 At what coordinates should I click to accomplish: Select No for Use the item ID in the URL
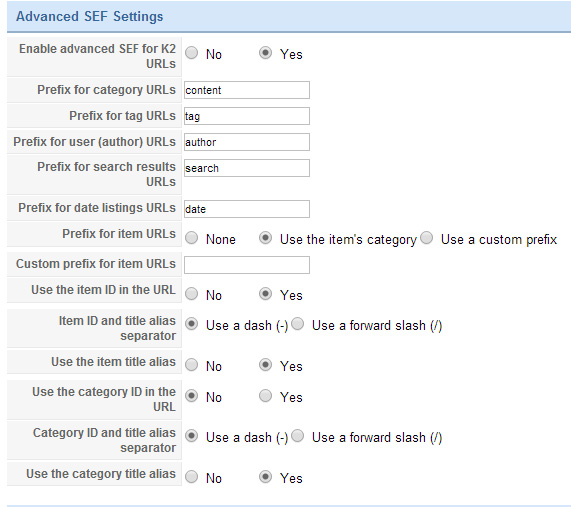pos(192,294)
